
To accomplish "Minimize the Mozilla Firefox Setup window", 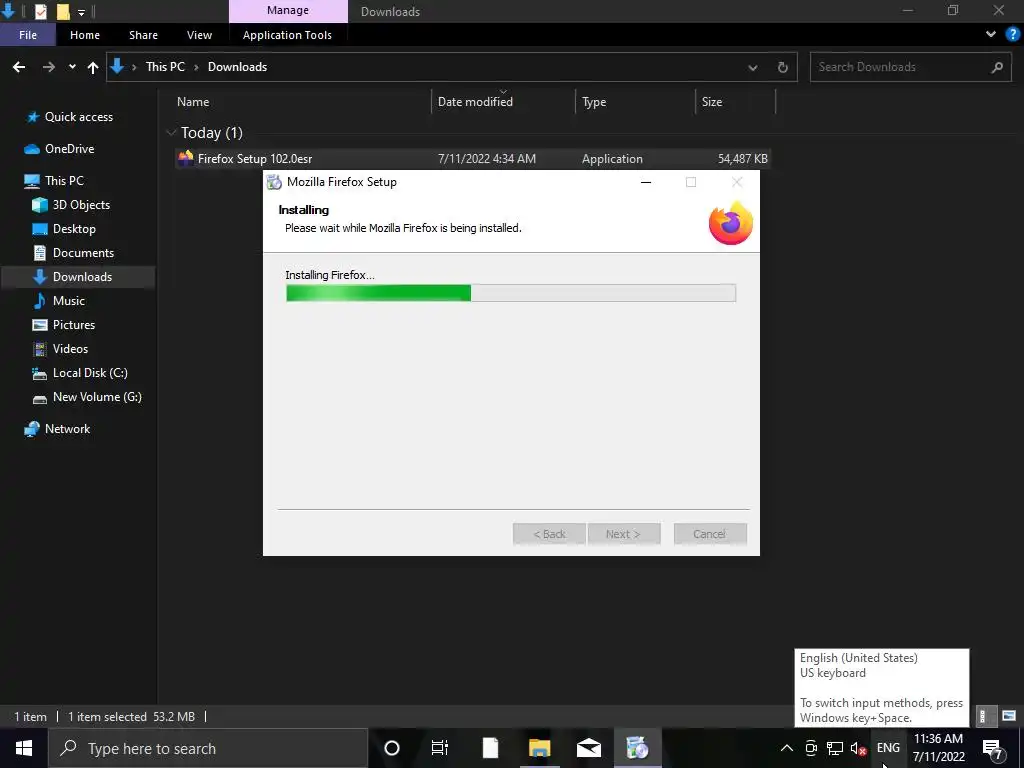I will 646,182.
